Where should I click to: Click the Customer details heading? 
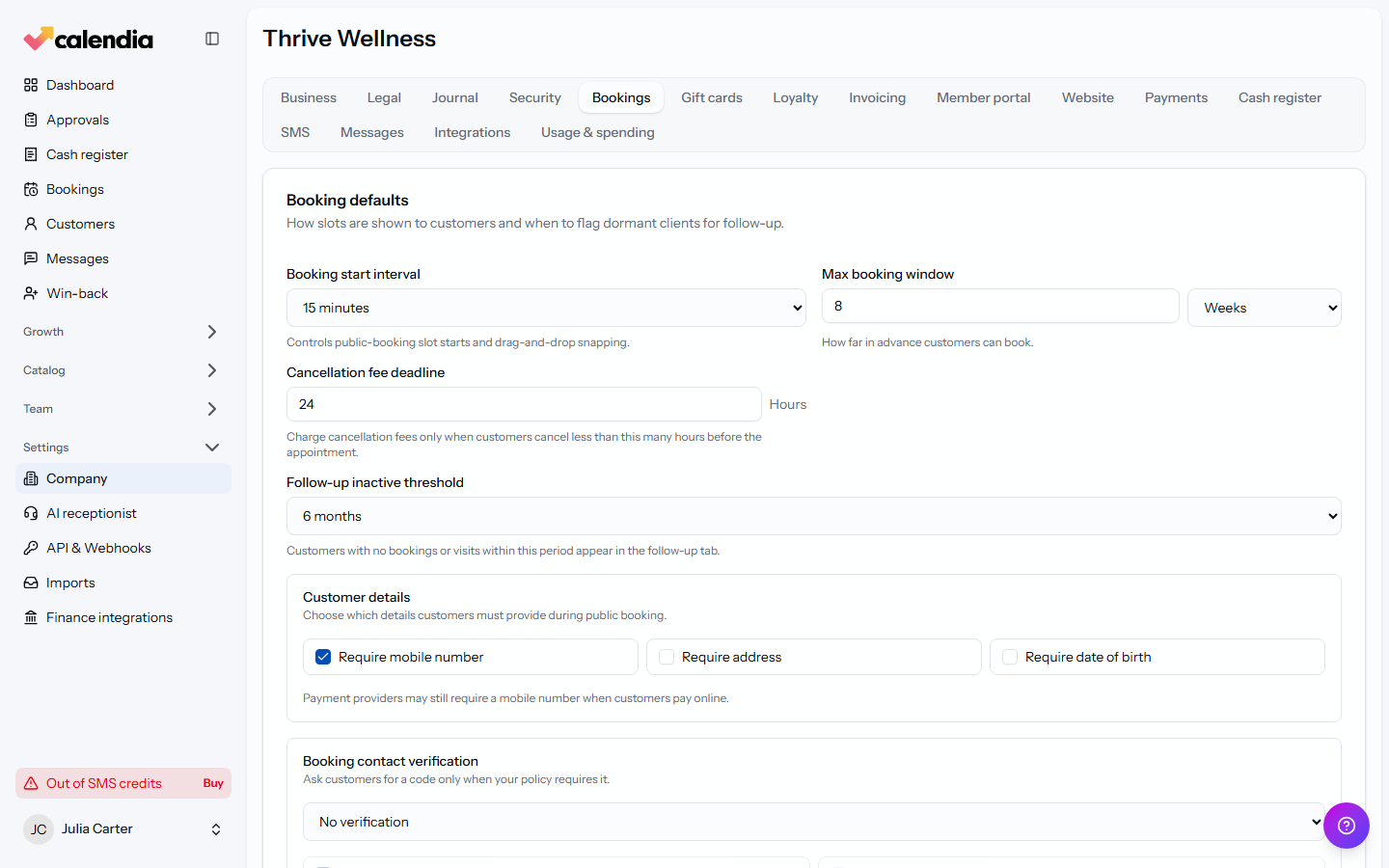357,597
